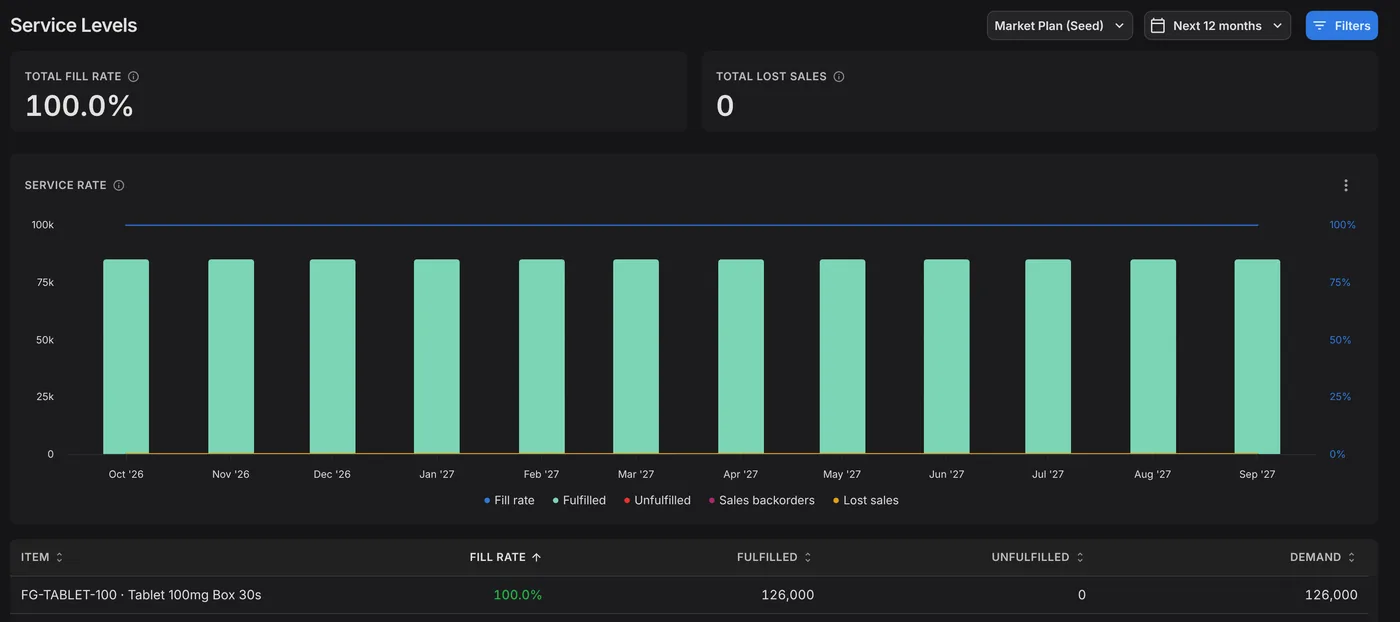Click the Feb '27 fulfilled bar

point(542,357)
